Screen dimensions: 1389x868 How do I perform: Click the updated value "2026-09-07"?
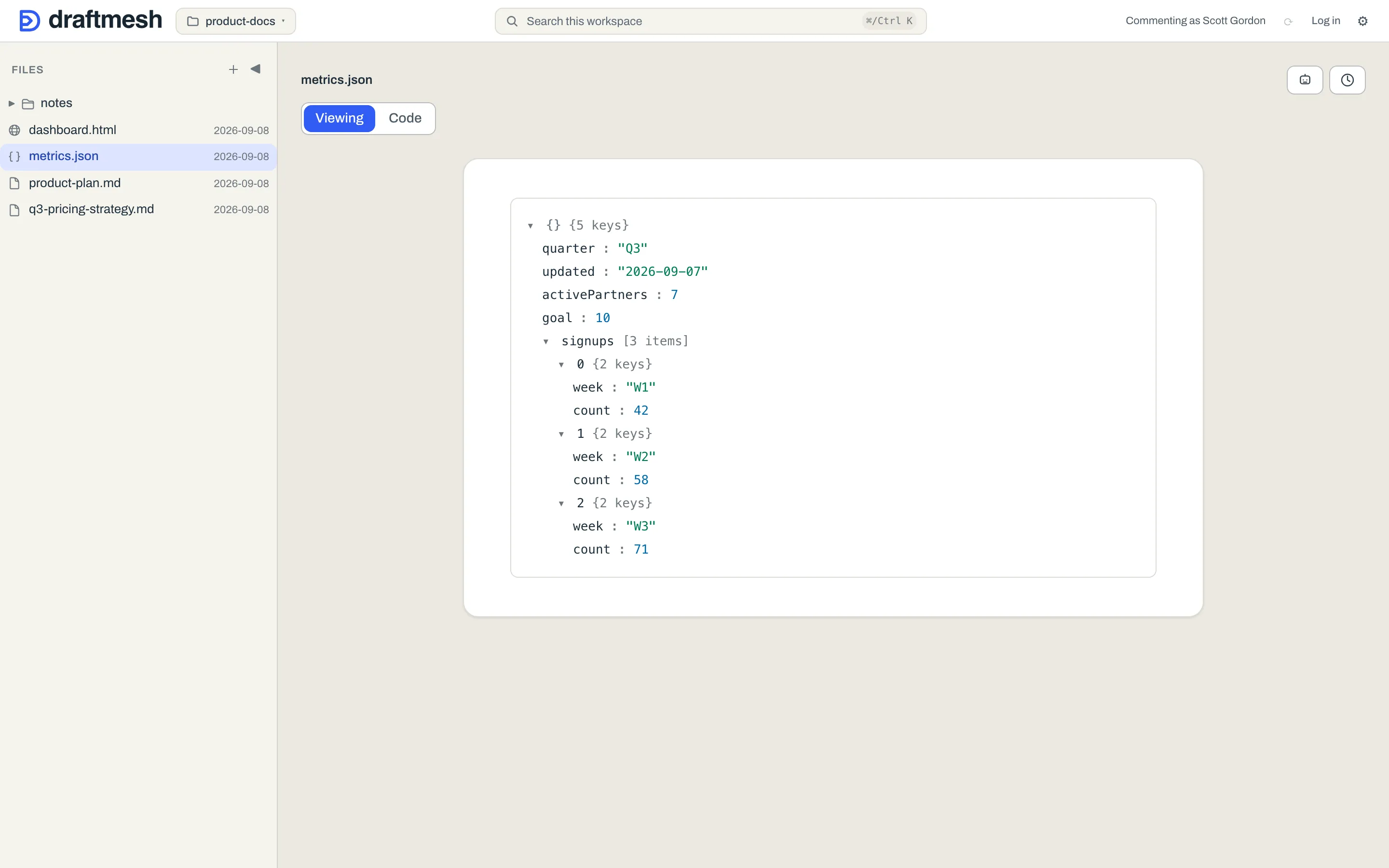pyautogui.click(x=662, y=271)
